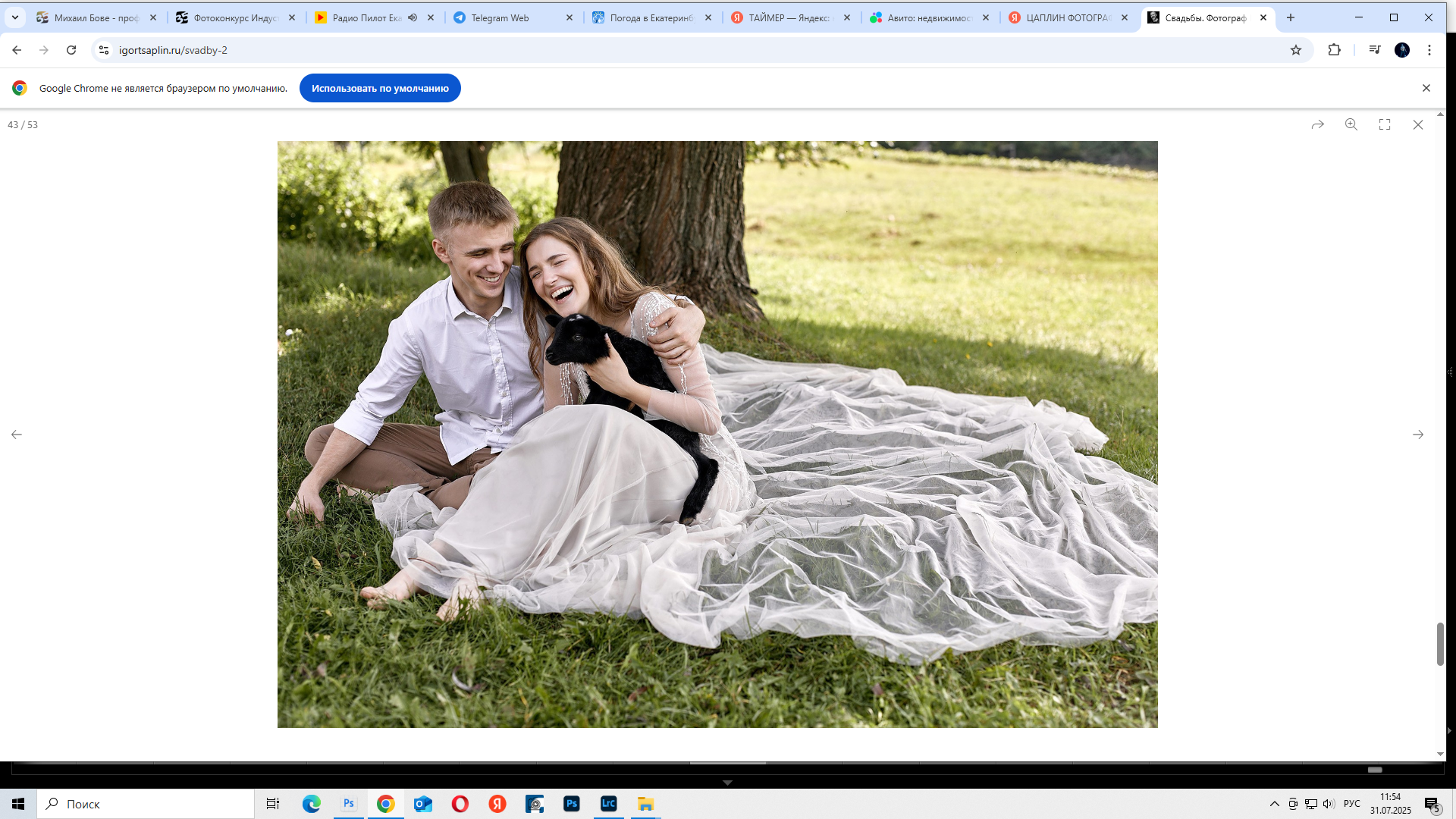Go to next photo arrow

pyautogui.click(x=1418, y=435)
